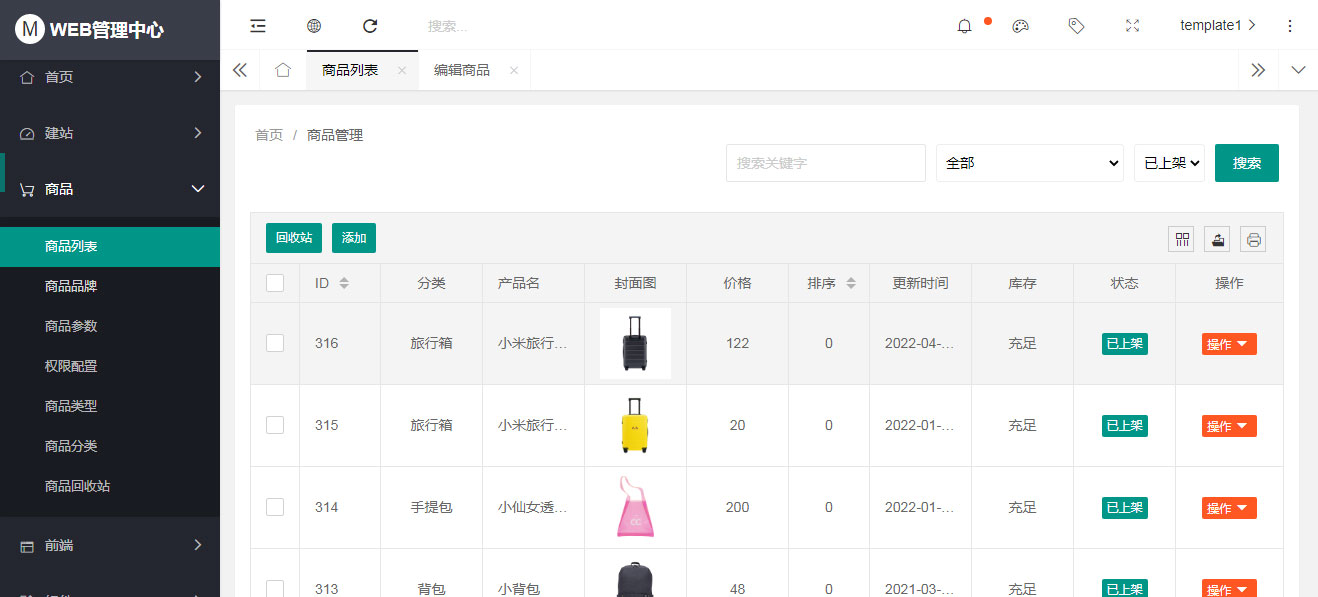Select the checkbox for product 314
Viewport: 1318px width, 597px height.
click(275, 507)
